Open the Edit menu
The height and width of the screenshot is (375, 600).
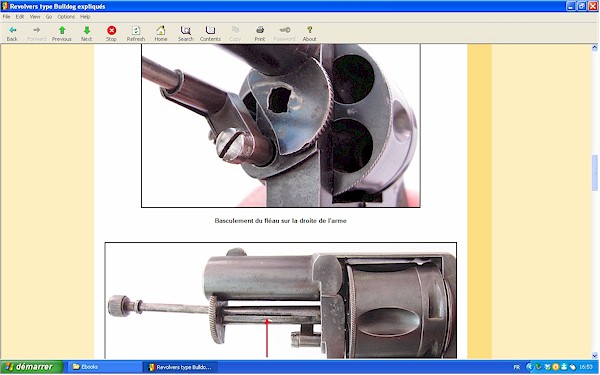(x=20, y=17)
